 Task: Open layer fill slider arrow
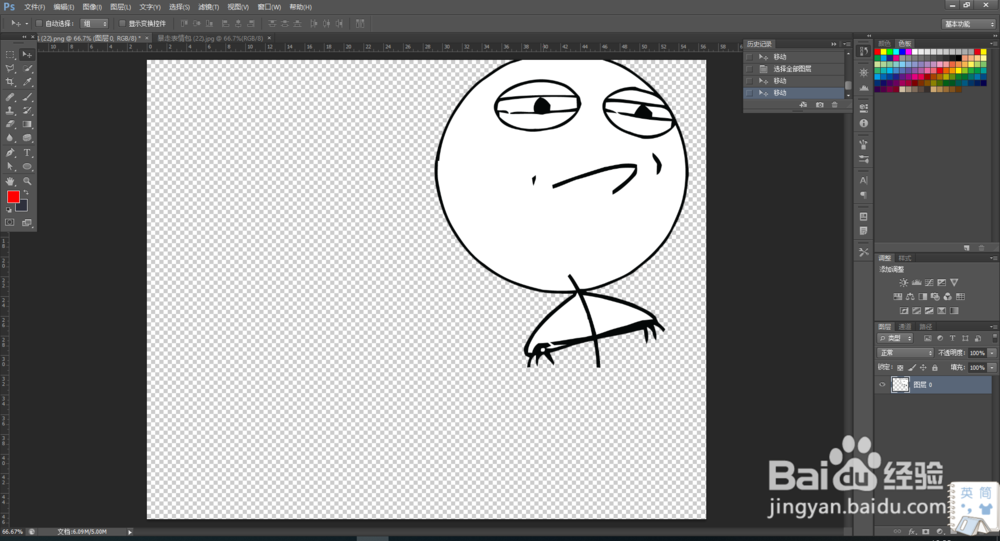tap(992, 367)
